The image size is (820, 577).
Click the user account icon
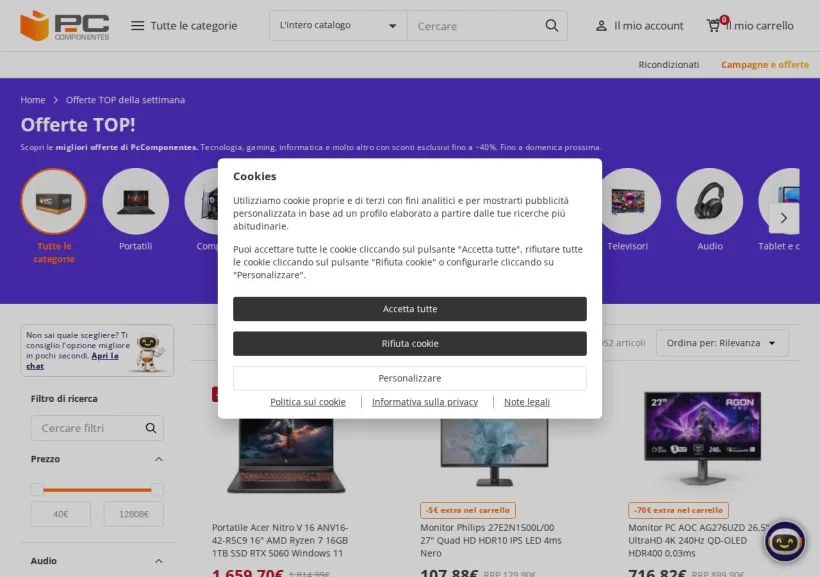601,26
